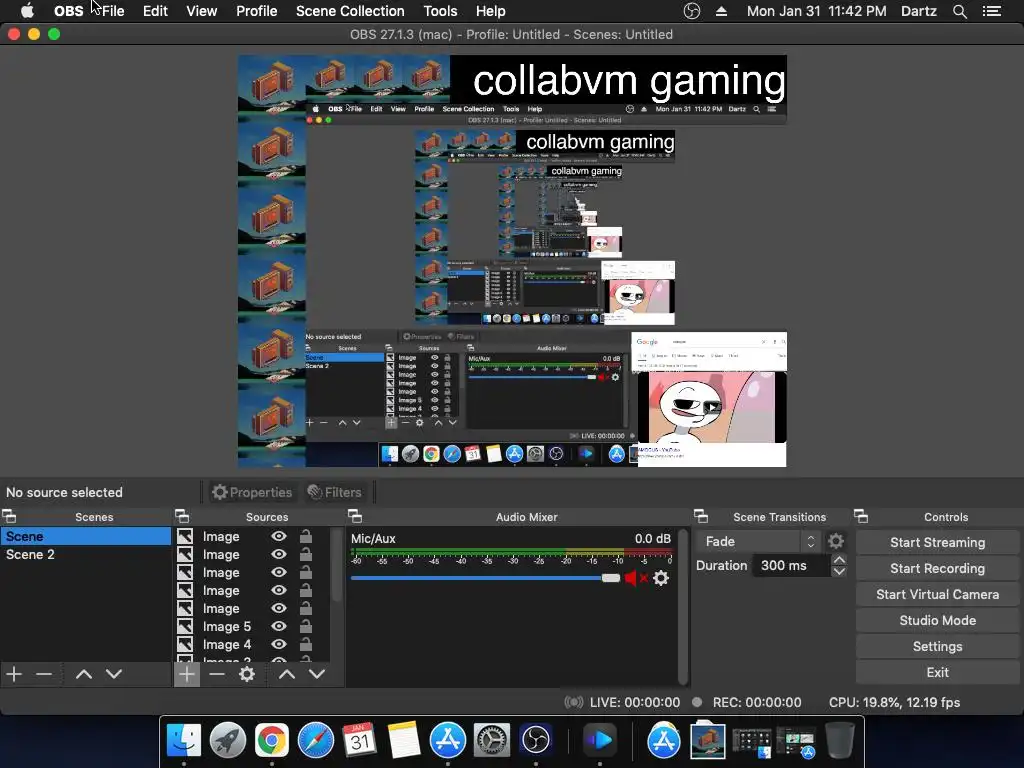Open source properties gear in Sources toolbar
Viewport: 1024px width, 768px height.
[x=247, y=674]
